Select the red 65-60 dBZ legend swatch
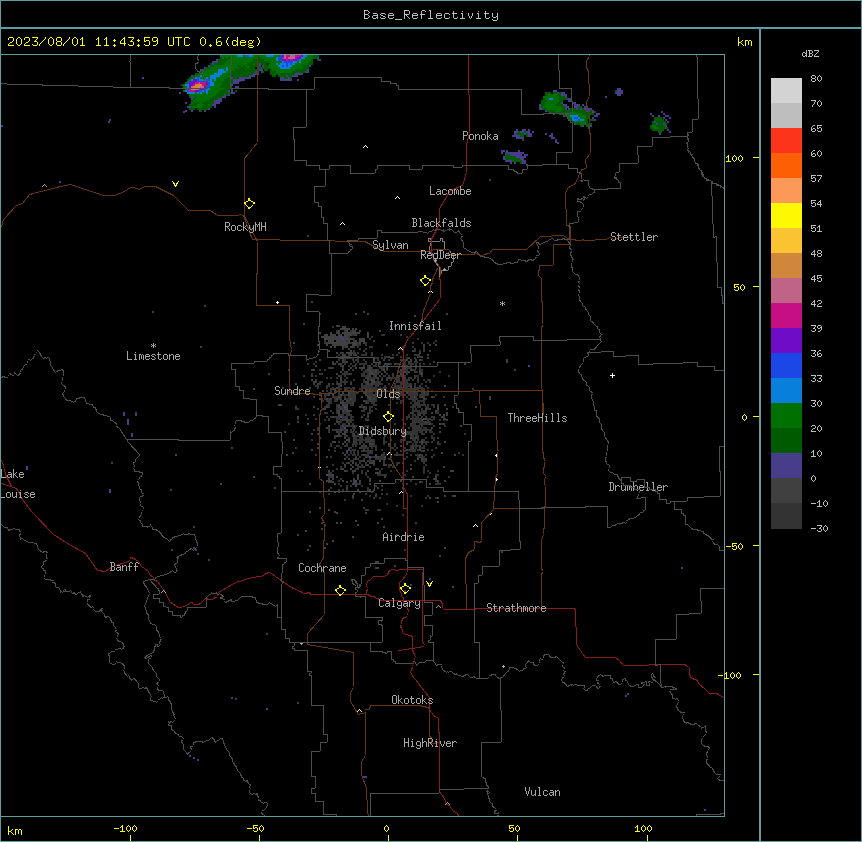Image resolution: width=862 pixels, height=842 pixels. [786, 140]
